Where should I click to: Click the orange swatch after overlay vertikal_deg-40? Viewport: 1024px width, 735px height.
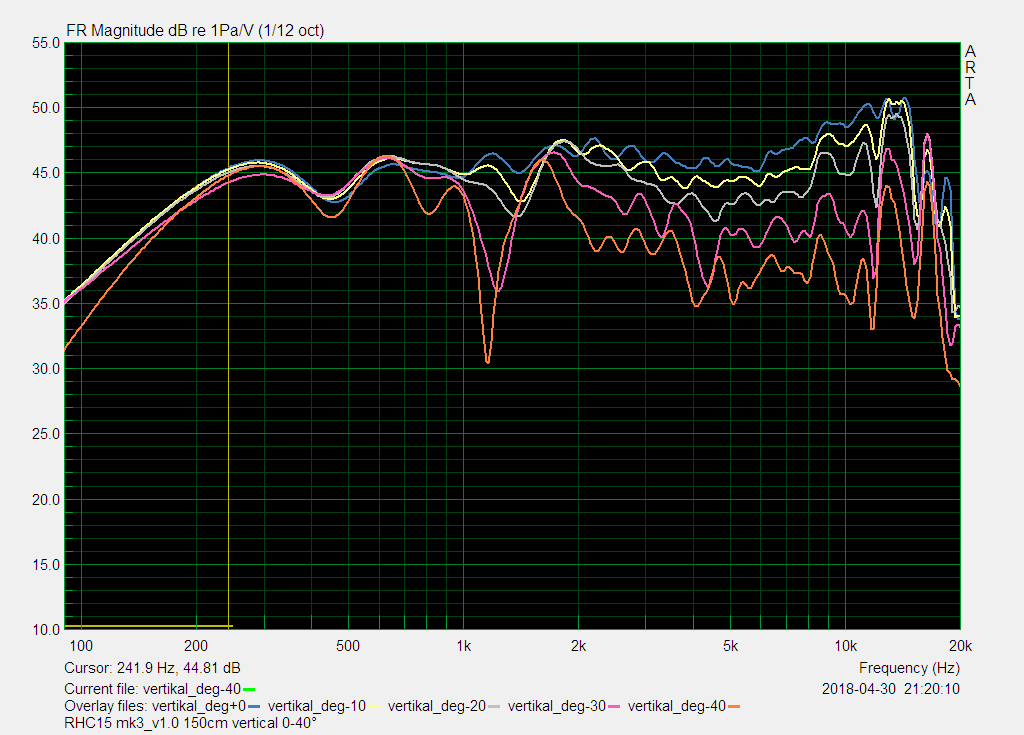(734, 707)
